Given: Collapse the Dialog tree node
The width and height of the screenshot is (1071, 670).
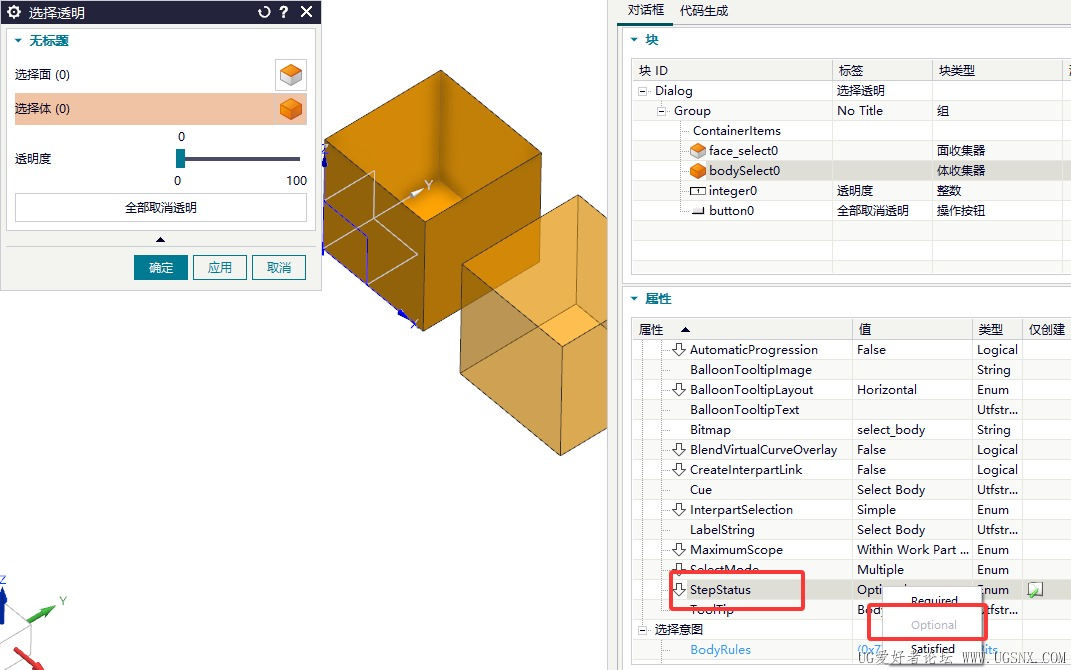Looking at the screenshot, I should (643, 91).
